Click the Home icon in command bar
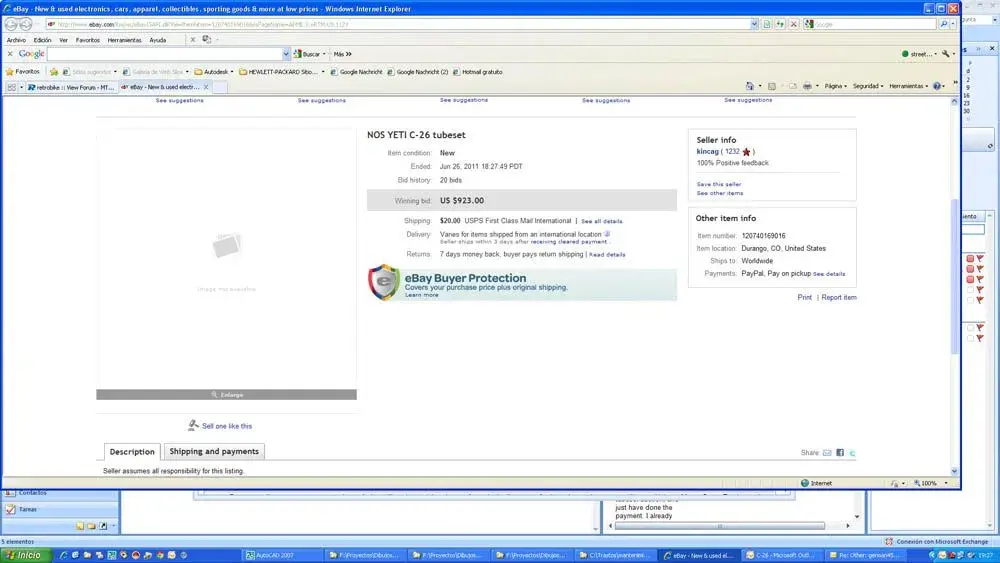The height and width of the screenshot is (563, 1000). [750, 86]
